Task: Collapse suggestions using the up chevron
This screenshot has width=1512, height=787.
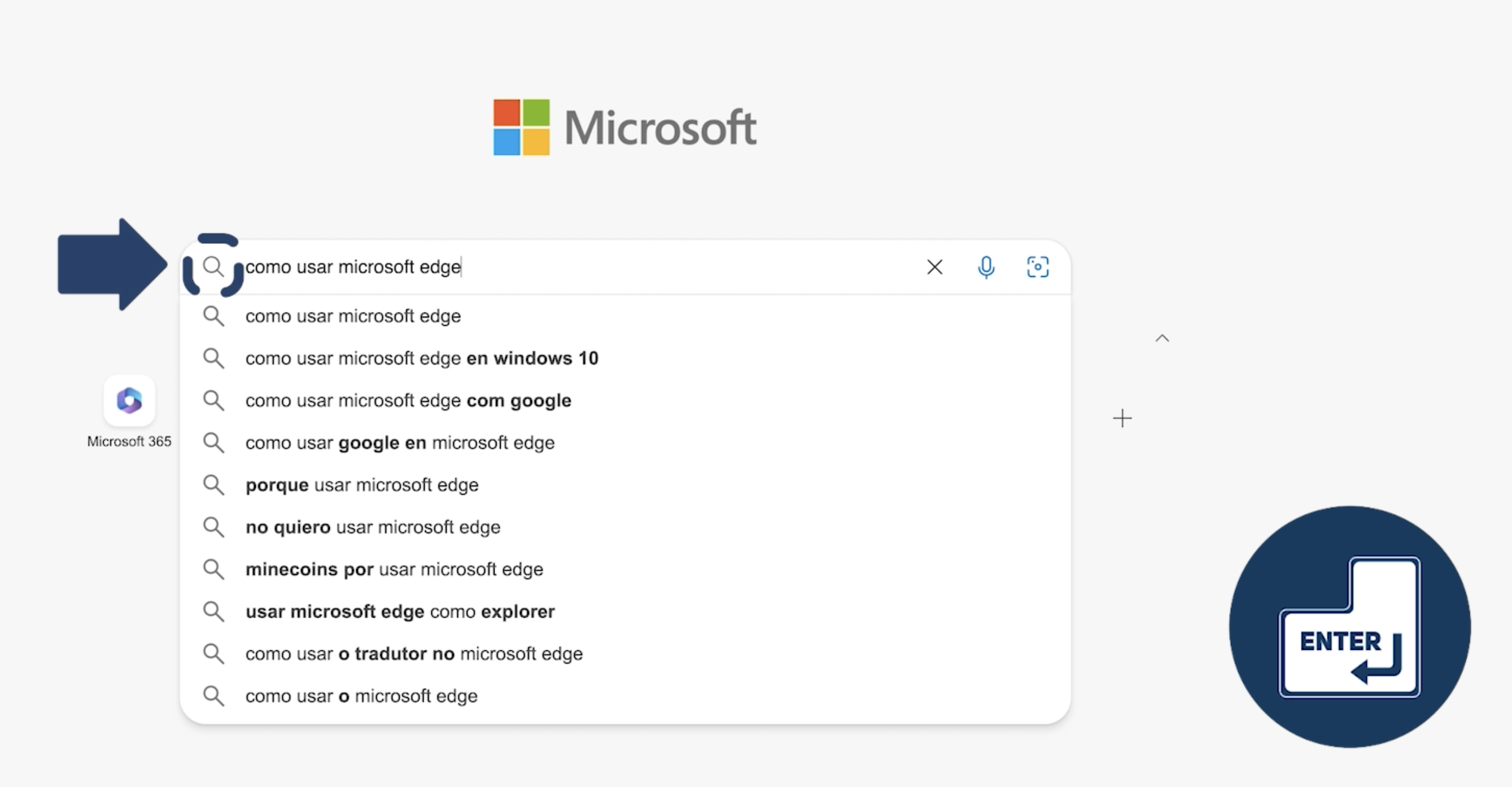Action: tap(1162, 338)
